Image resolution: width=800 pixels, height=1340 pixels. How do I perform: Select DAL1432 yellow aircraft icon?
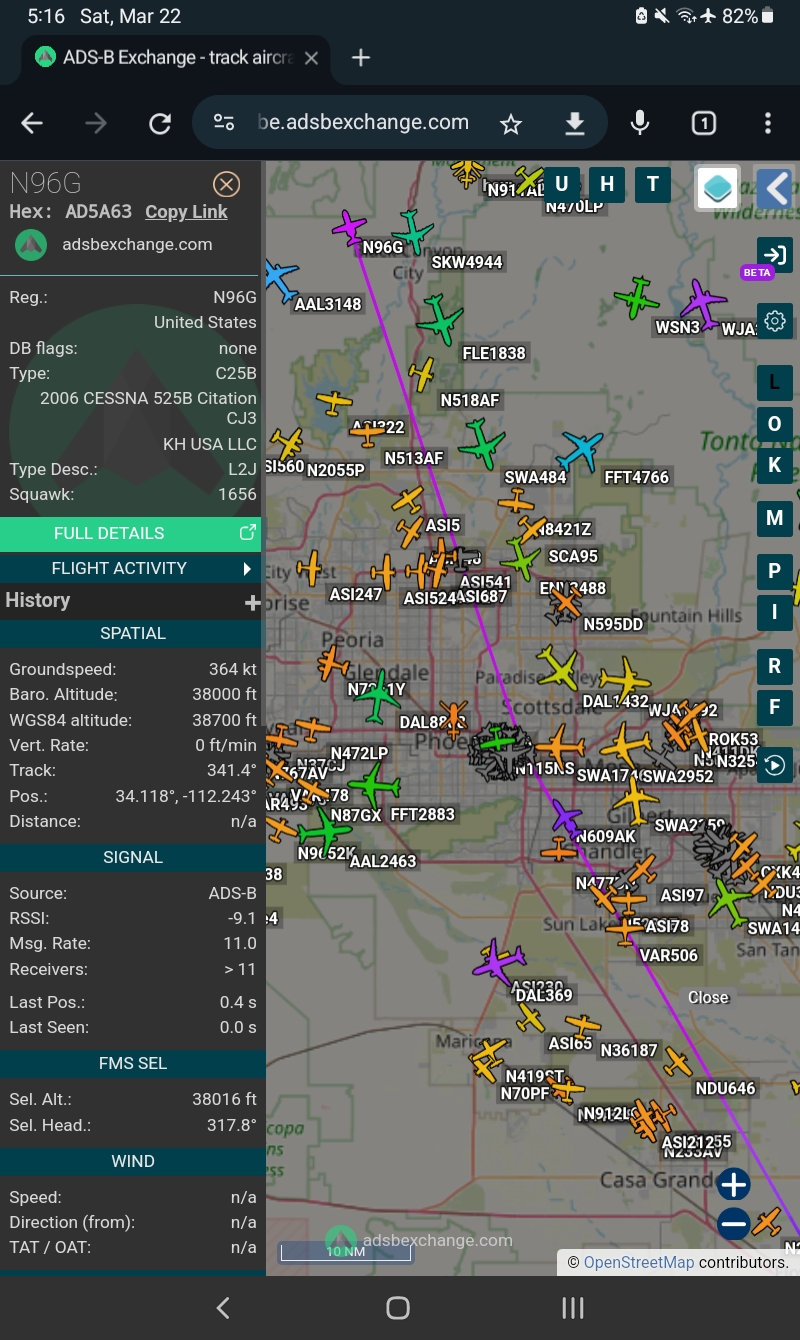(626, 678)
